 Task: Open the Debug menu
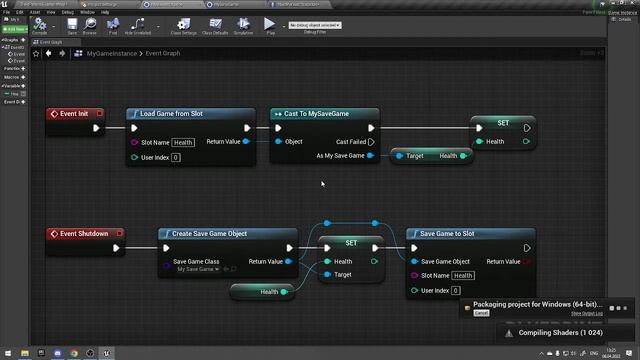tap(68, 12)
